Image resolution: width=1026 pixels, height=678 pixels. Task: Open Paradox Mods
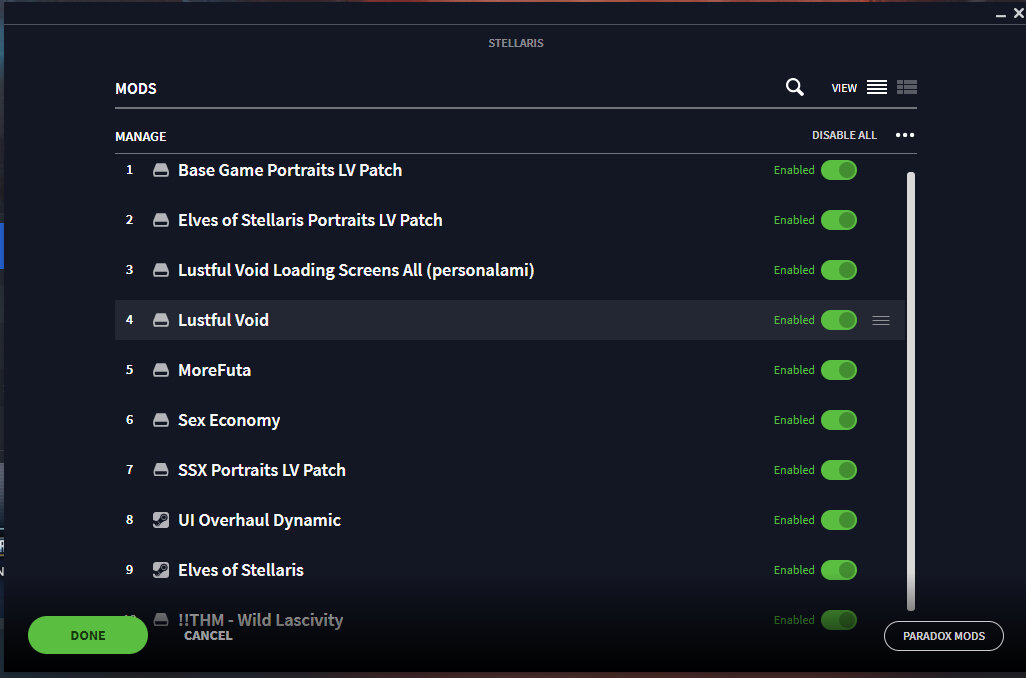point(944,636)
